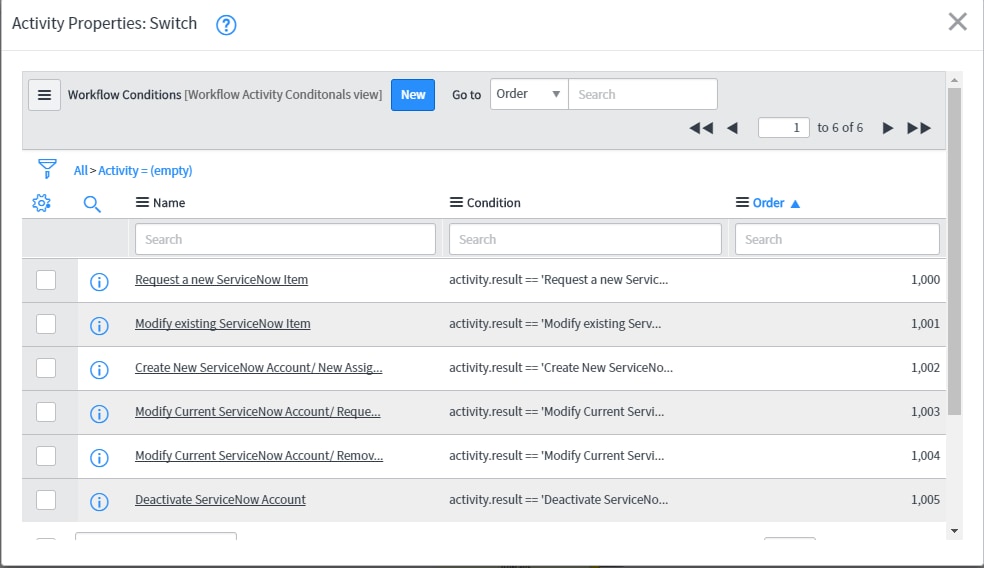Open Modify existing ServiceNow Item record
Viewport: 984px width, 568px height.
[223, 323]
